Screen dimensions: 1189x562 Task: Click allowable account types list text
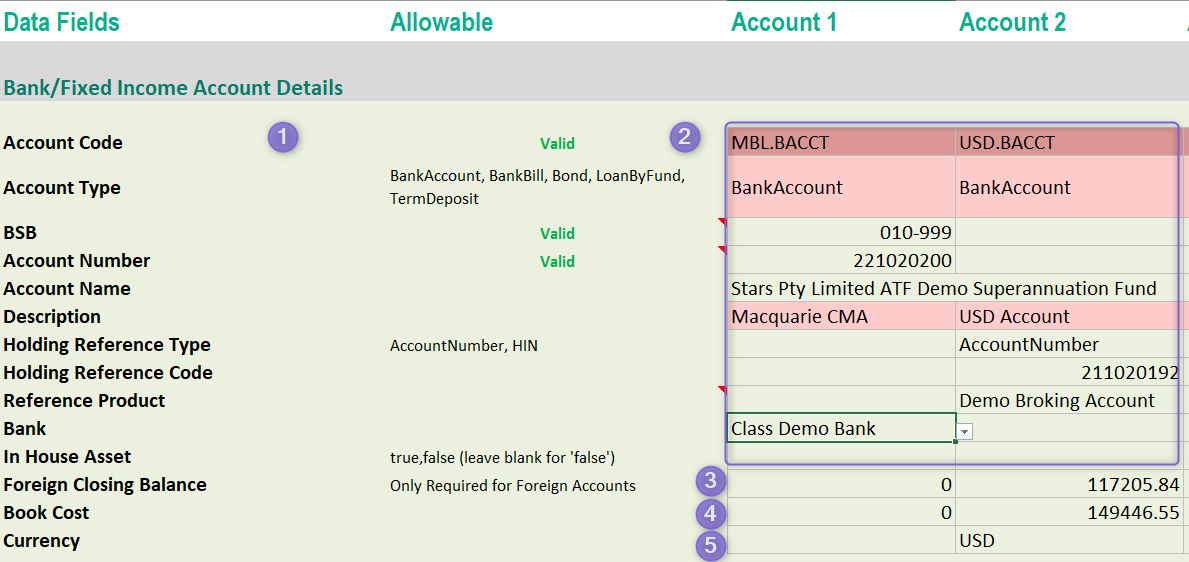pos(538,187)
